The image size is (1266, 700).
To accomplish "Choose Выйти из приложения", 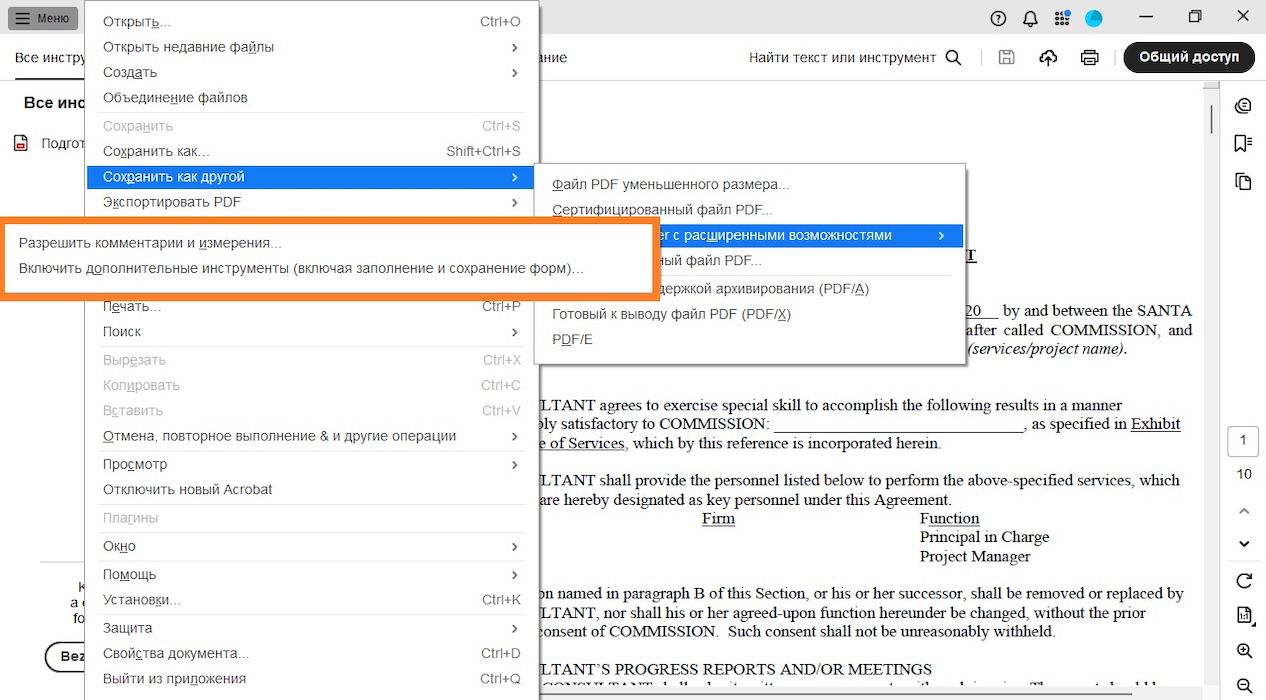I will (312, 679).
